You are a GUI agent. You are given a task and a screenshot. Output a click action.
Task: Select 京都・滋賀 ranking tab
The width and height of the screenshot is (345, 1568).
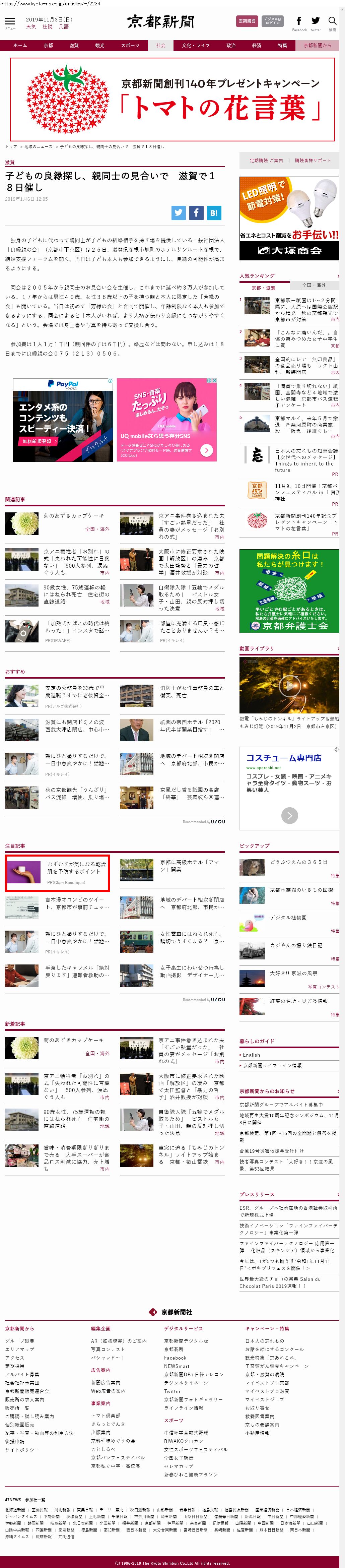click(264, 287)
